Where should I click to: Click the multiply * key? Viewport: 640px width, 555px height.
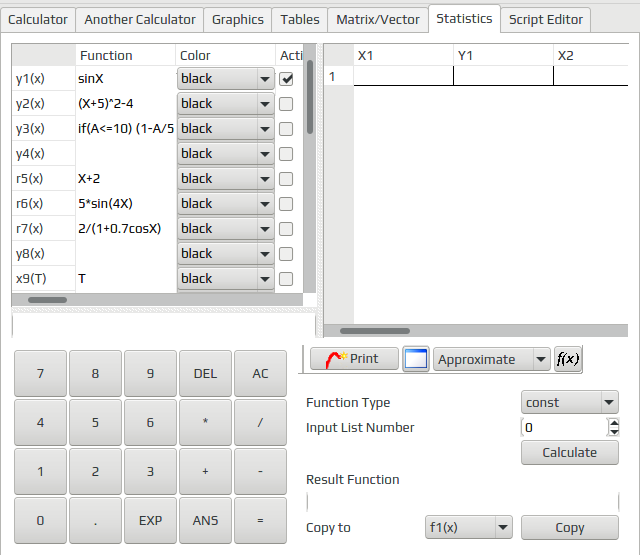click(205, 422)
